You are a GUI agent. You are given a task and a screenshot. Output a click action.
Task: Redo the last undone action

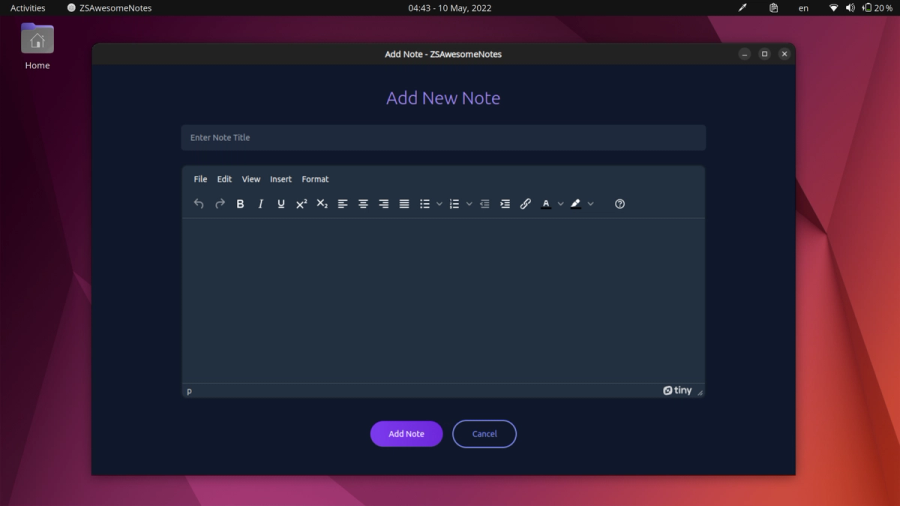[220, 204]
